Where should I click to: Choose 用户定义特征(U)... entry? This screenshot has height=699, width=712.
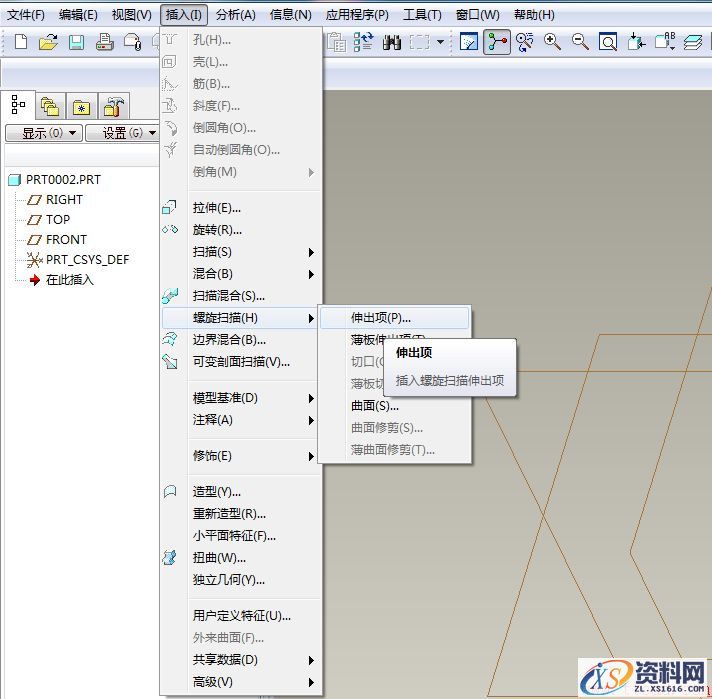[241, 616]
